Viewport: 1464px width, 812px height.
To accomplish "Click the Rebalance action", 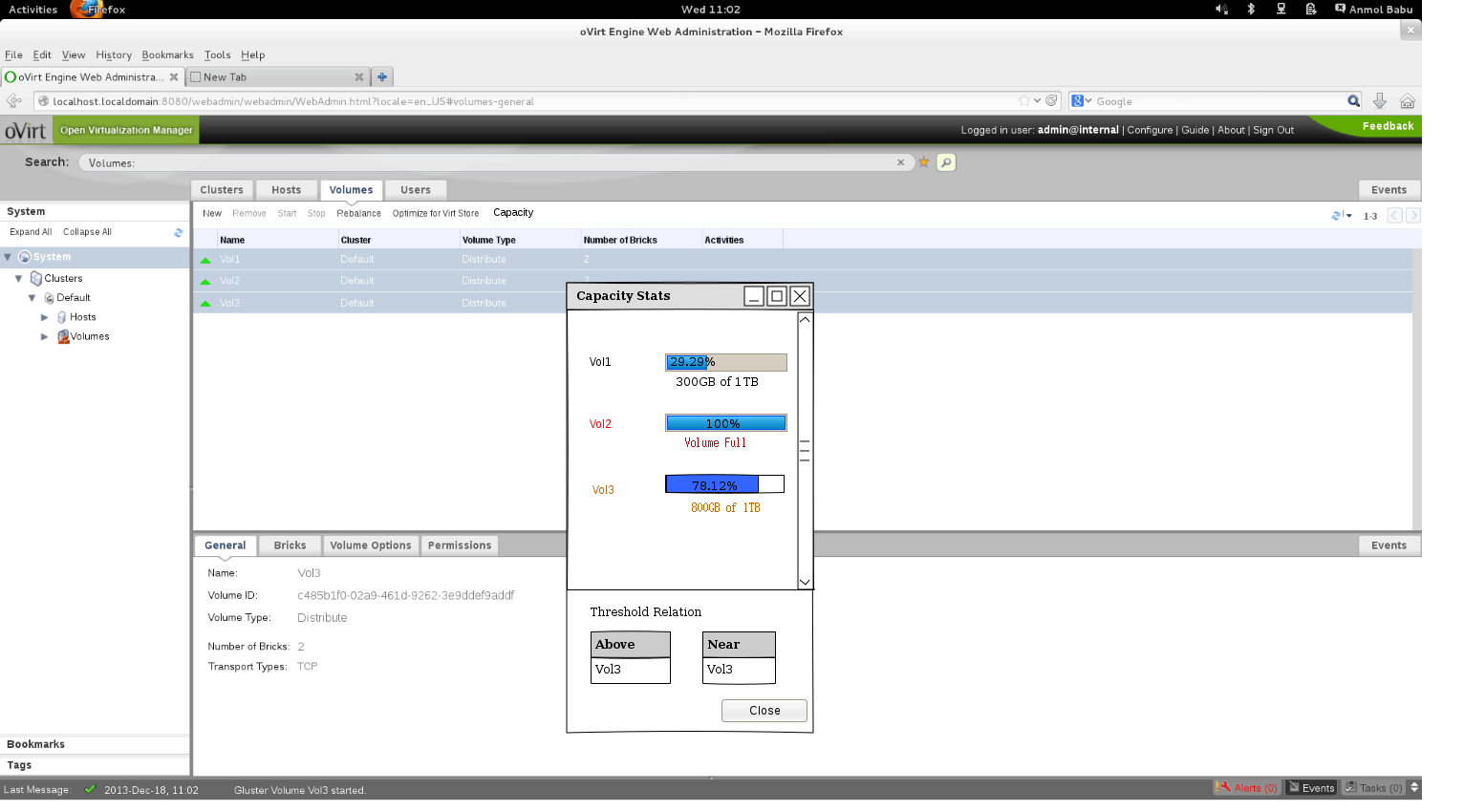I will coord(358,214).
